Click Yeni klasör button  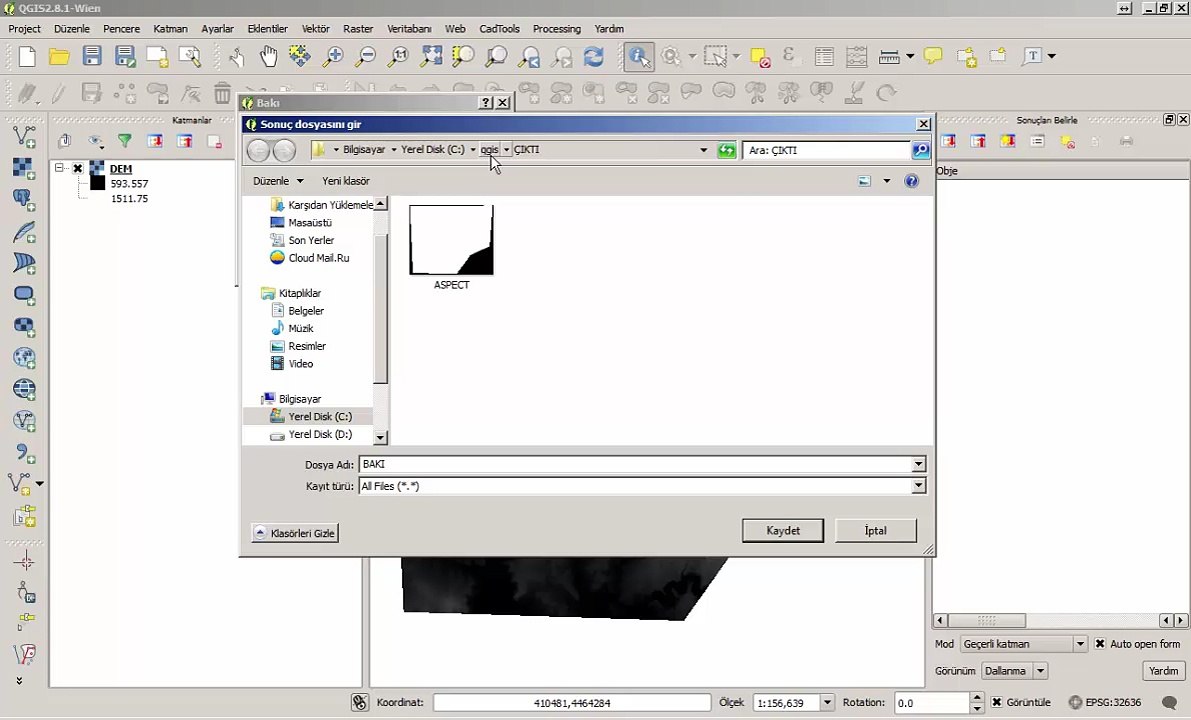coord(346,181)
